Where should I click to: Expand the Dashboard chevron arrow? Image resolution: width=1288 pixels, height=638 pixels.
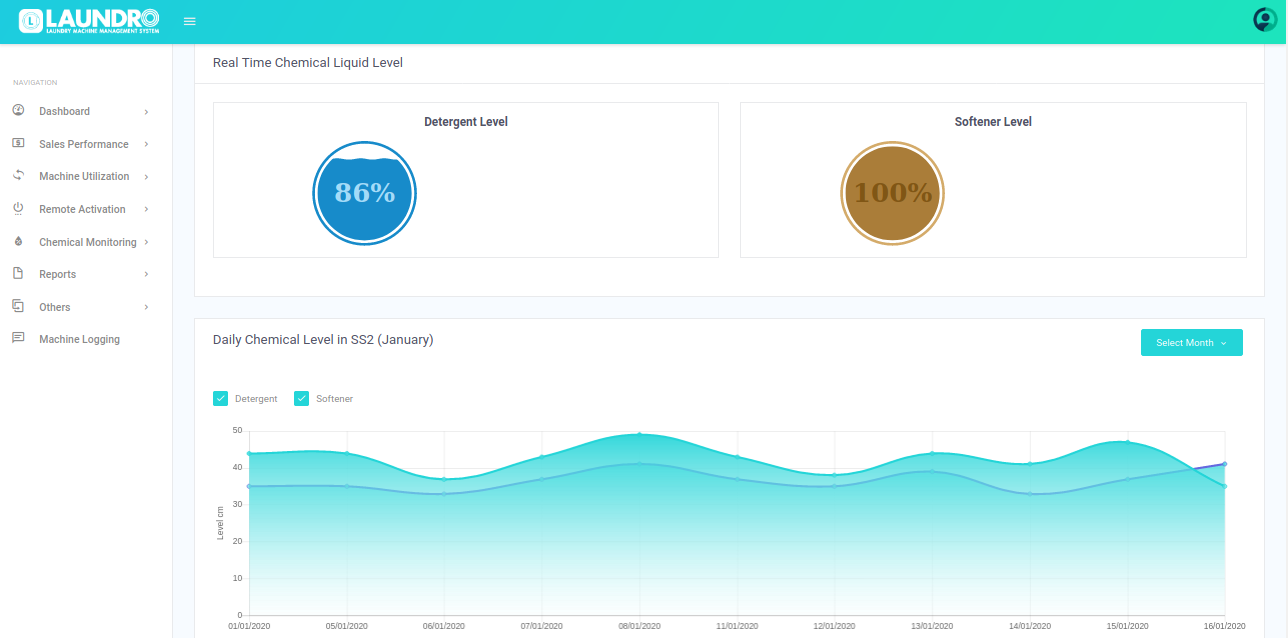146,112
